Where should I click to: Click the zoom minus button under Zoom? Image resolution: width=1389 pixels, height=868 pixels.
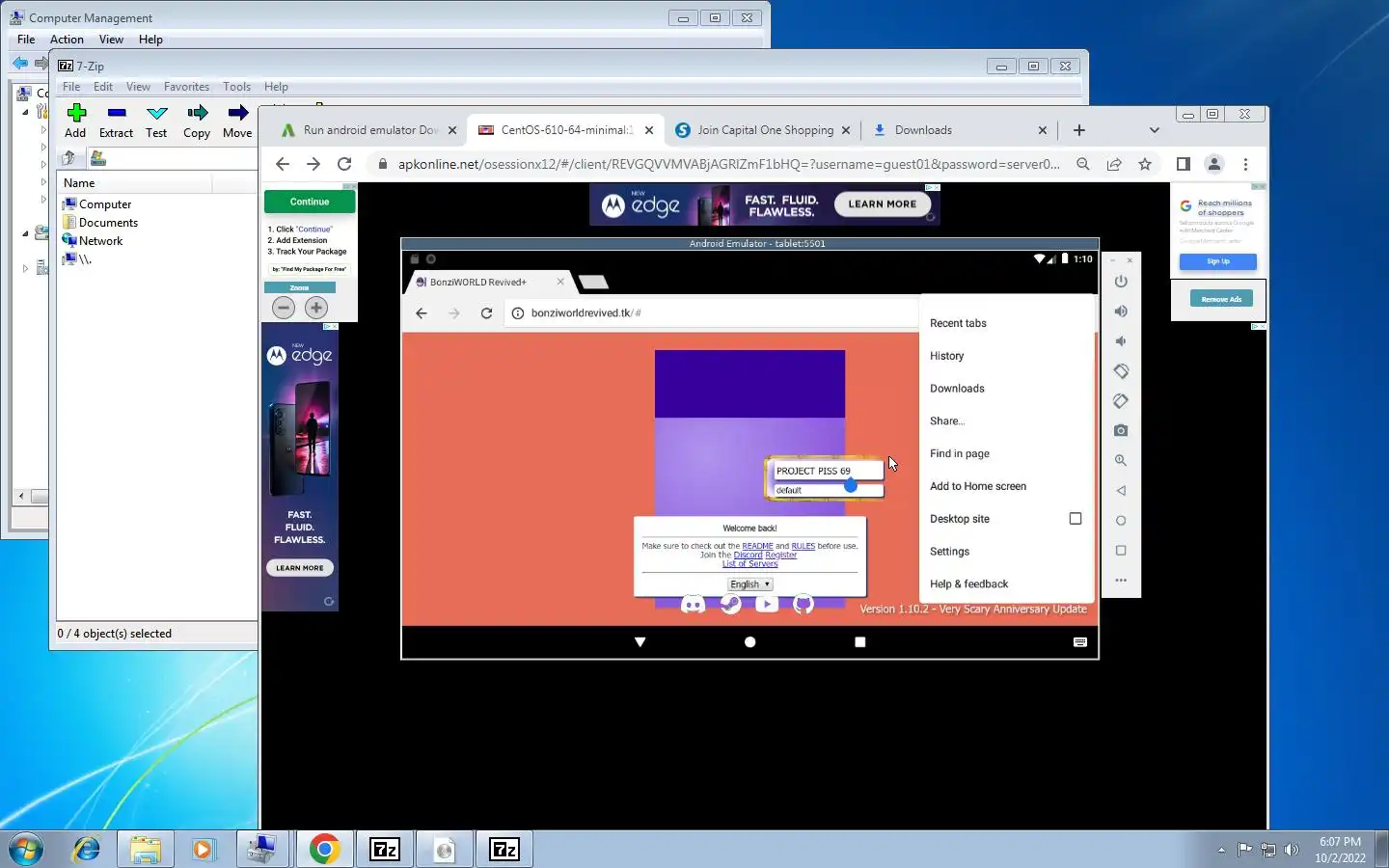point(284,308)
